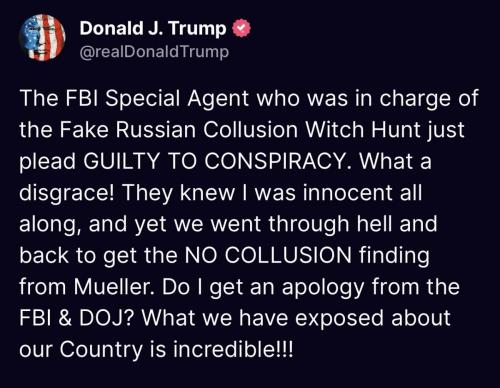Click the words 'NO COLLUSION' in post
500x388 pixels.
pos(268,255)
